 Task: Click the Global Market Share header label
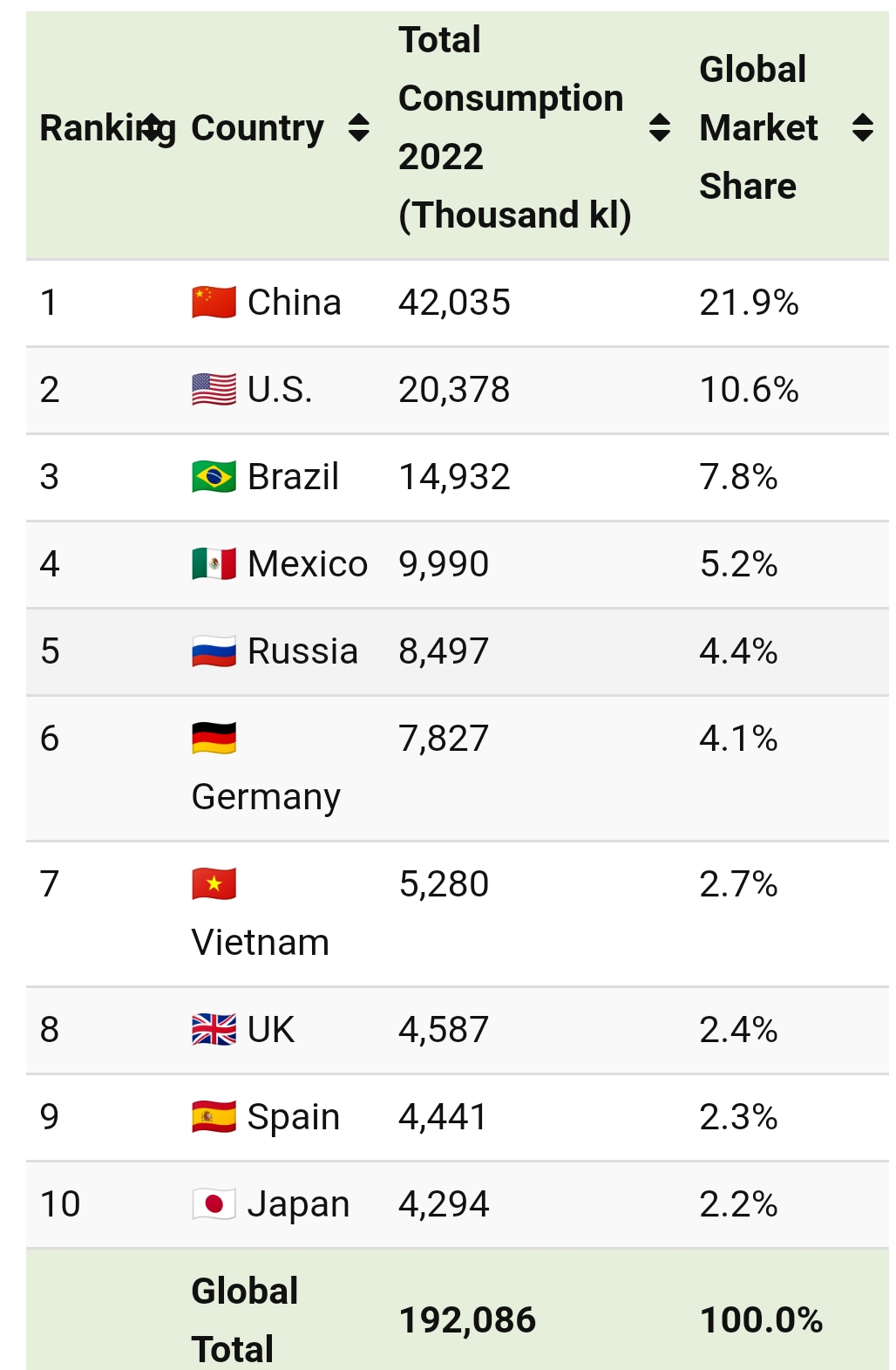click(757, 127)
